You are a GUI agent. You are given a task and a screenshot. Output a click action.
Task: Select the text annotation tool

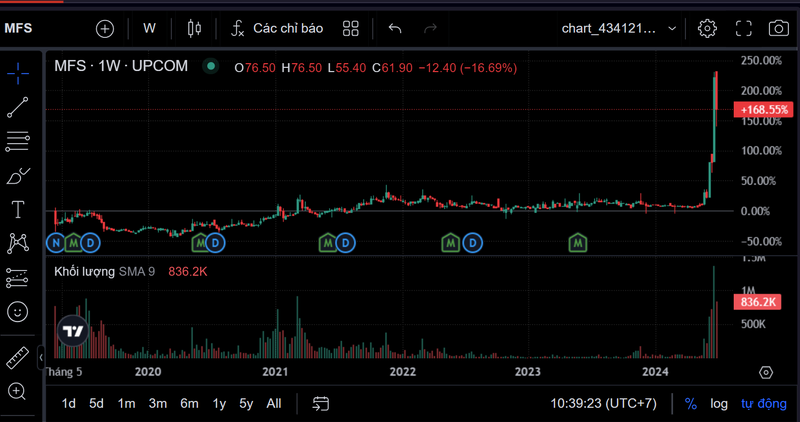(x=17, y=209)
